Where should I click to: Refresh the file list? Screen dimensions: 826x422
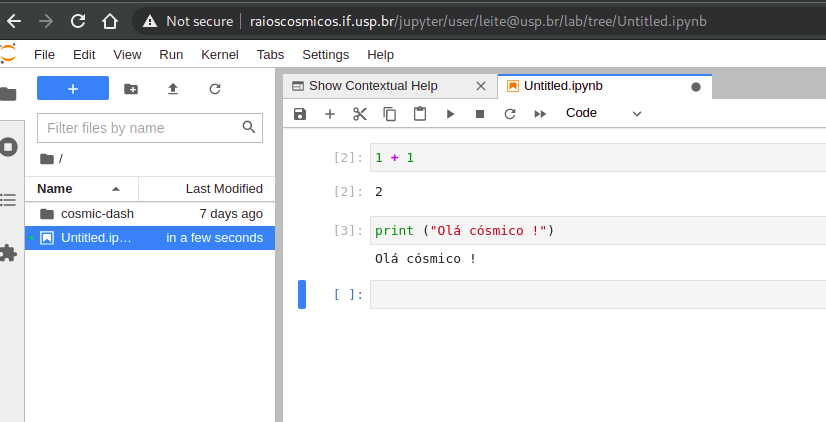coord(215,89)
